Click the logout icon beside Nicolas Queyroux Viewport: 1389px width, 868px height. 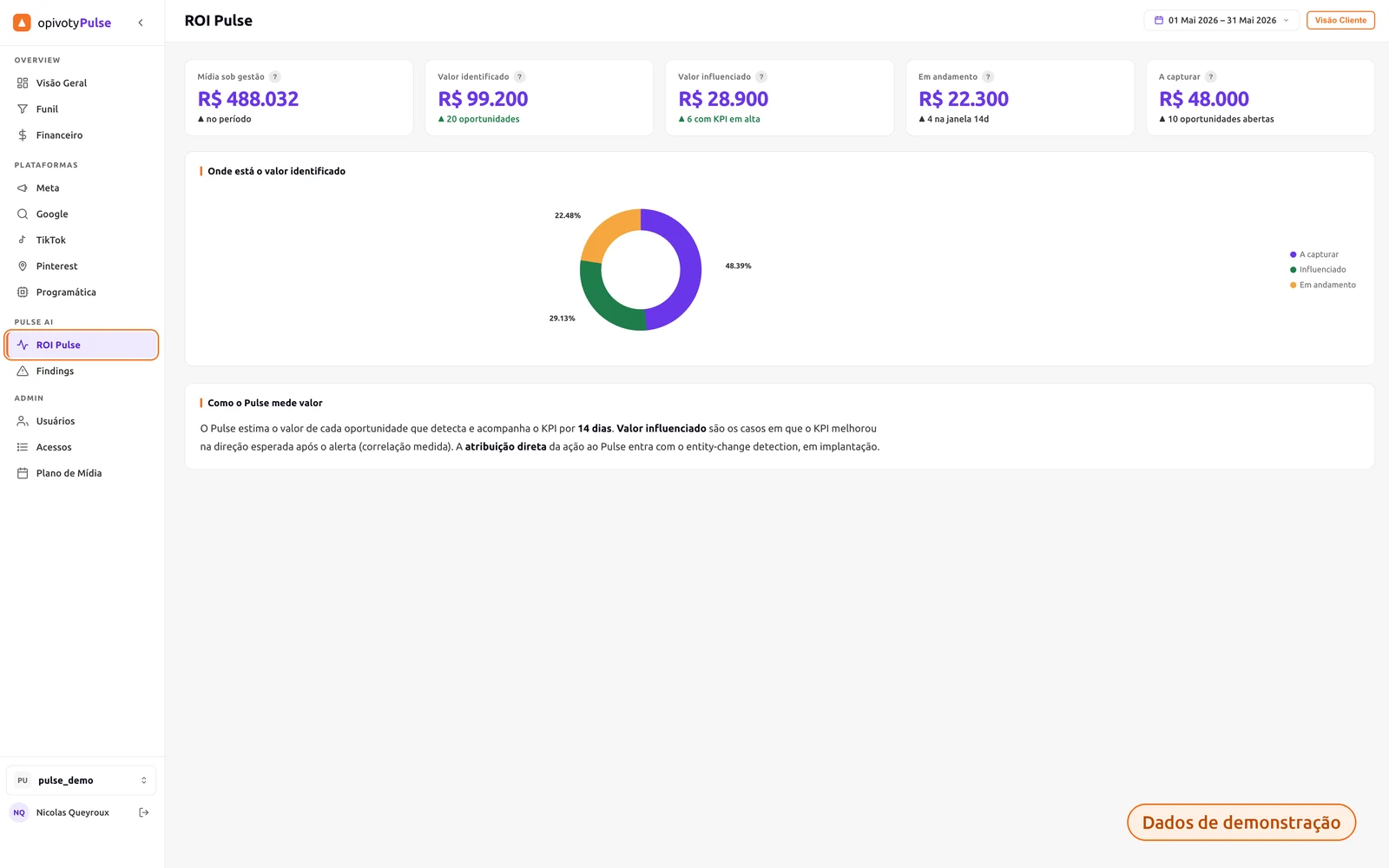pos(144,813)
